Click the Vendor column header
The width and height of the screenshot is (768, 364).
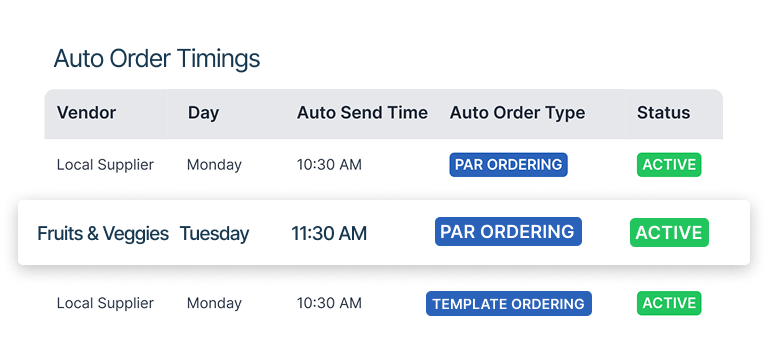point(86,113)
